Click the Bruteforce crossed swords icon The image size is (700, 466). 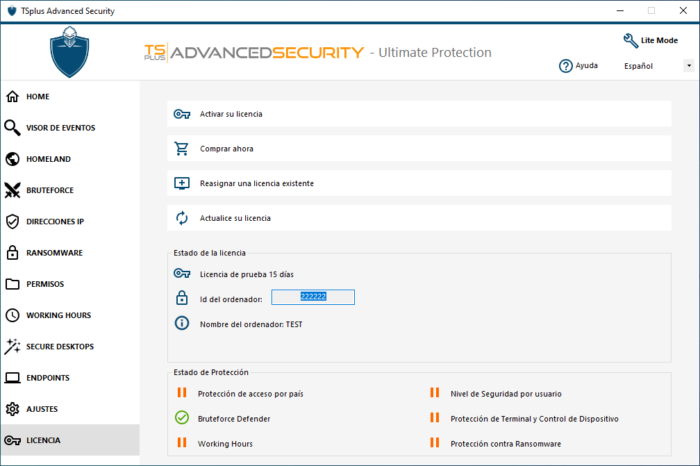pyautogui.click(x=12, y=190)
